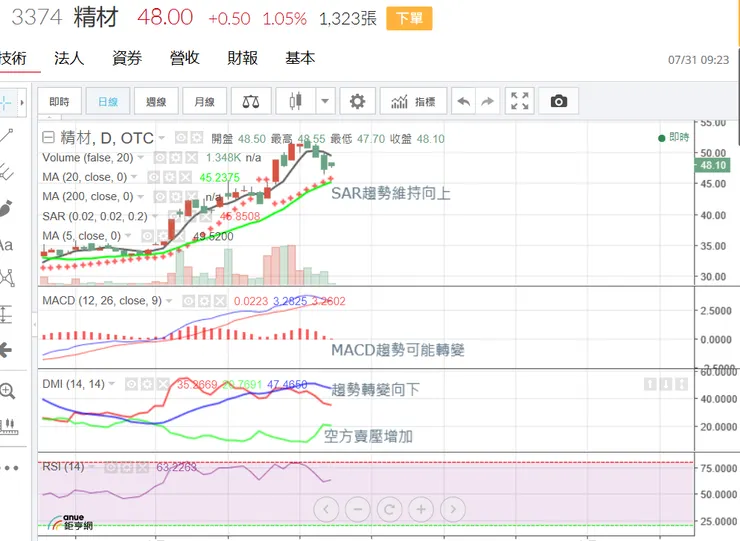Activate the zoom-in magnifier tool

7,391
